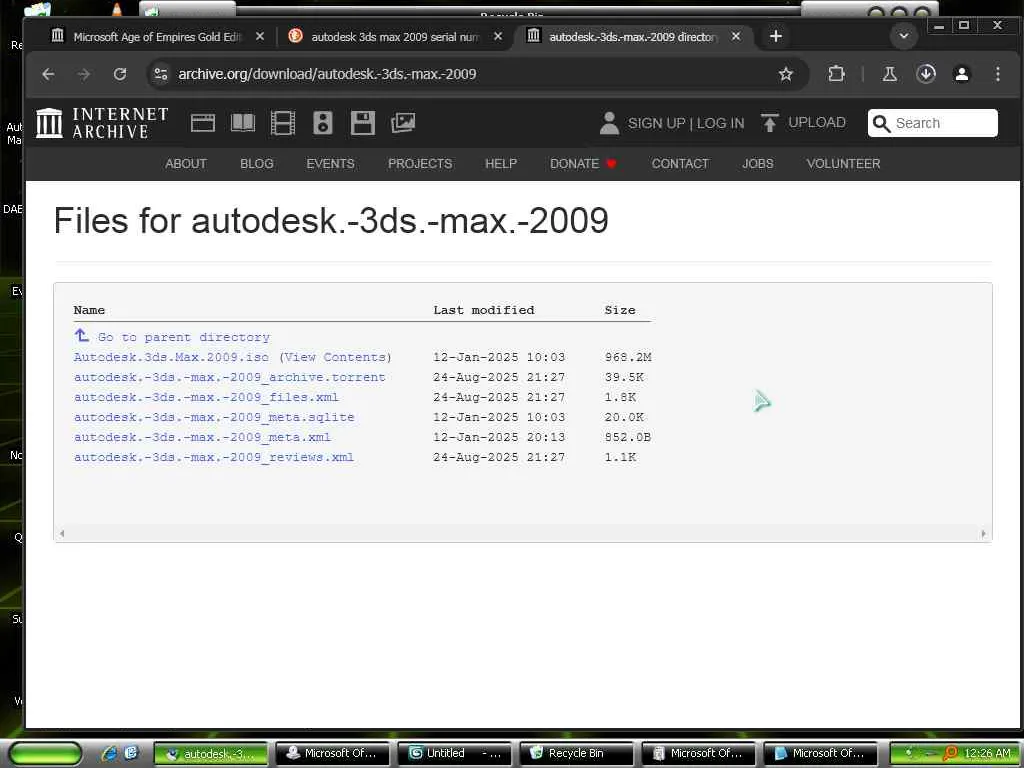Click the UPLOAD button
The width and height of the screenshot is (1024, 768).
click(x=803, y=123)
